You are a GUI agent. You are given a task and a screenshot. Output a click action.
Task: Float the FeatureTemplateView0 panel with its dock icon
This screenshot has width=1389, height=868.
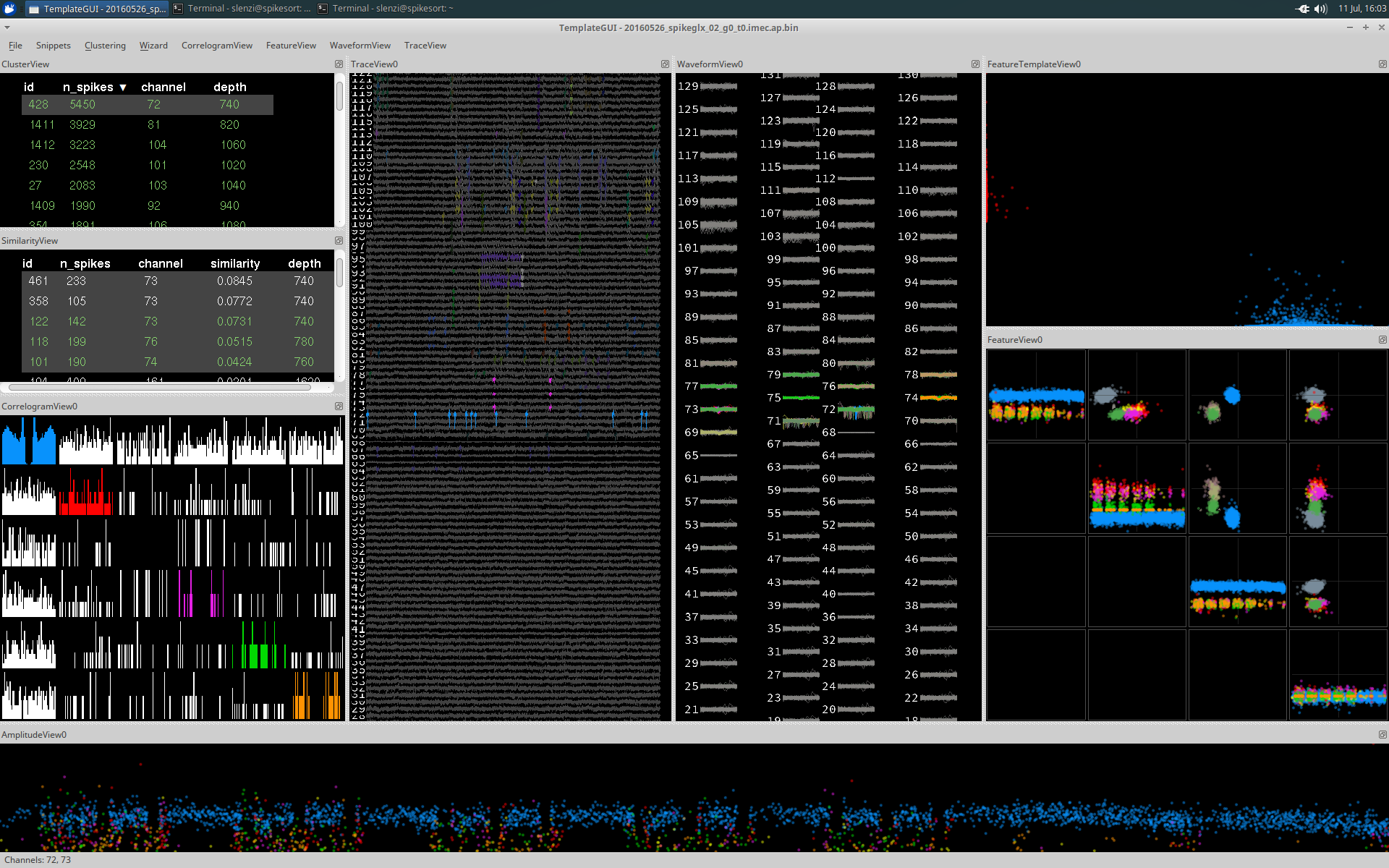1382,64
